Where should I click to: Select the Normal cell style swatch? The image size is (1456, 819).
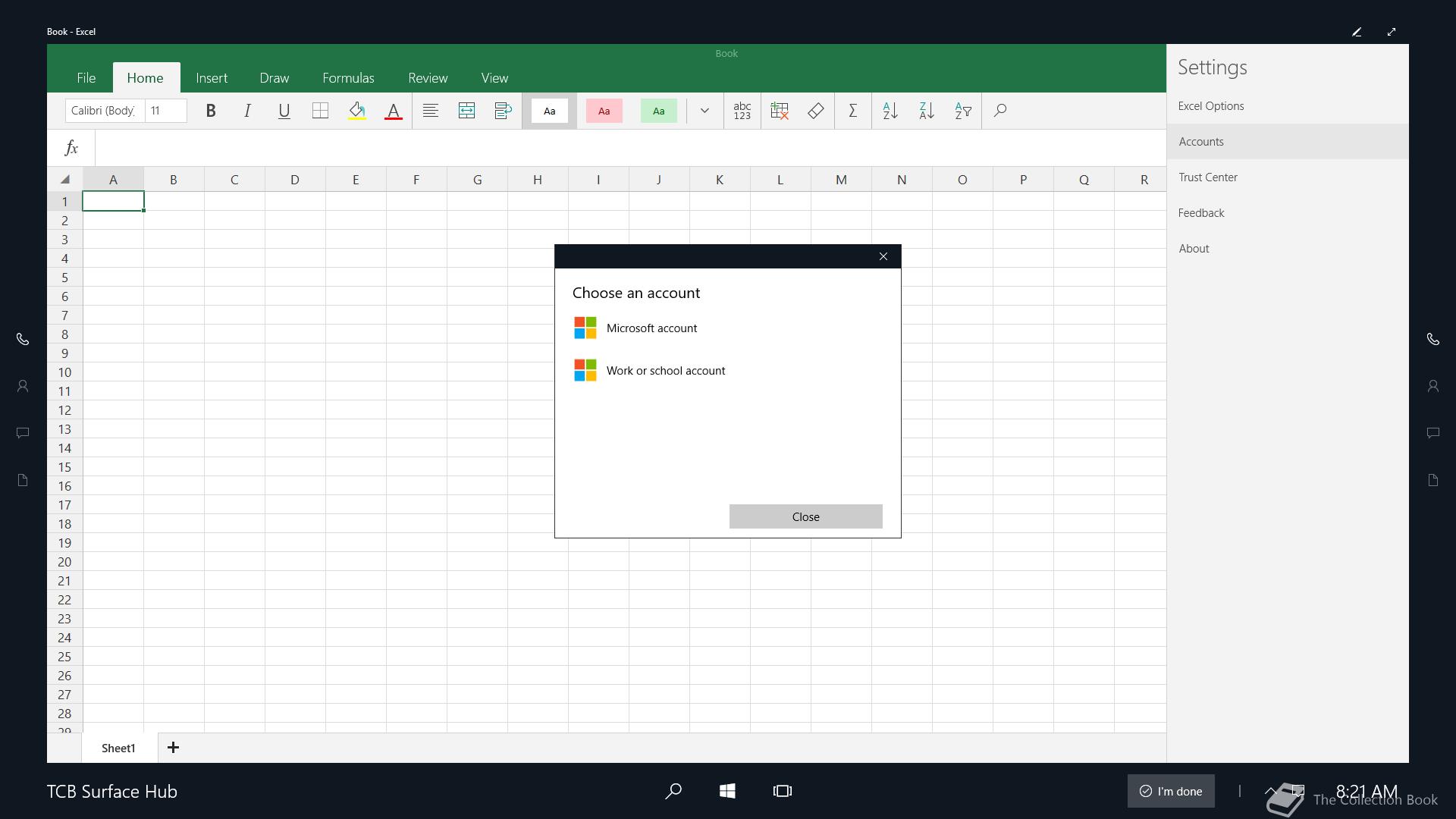pos(549,111)
